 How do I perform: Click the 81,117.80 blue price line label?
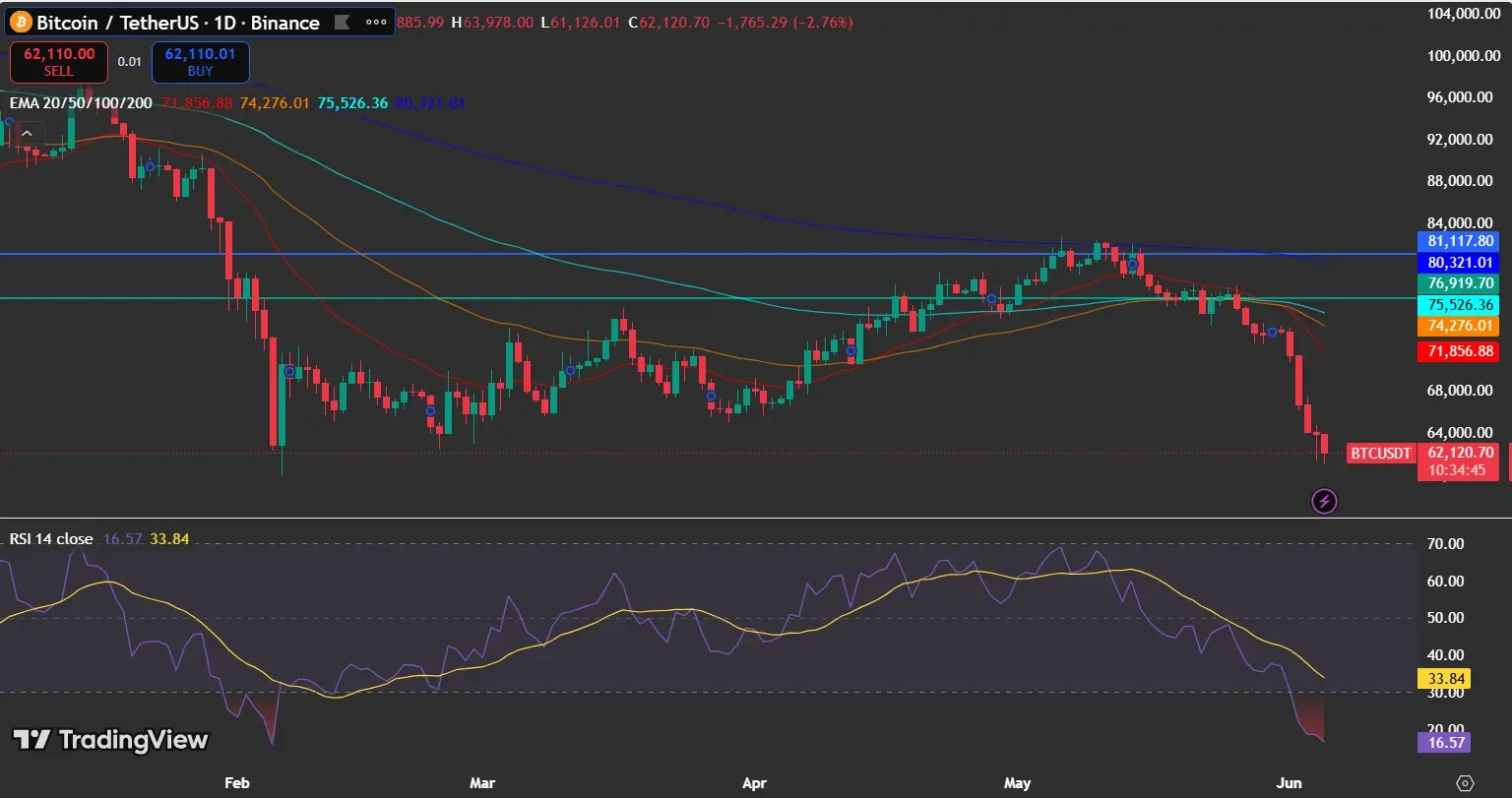pyautogui.click(x=1461, y=240)
